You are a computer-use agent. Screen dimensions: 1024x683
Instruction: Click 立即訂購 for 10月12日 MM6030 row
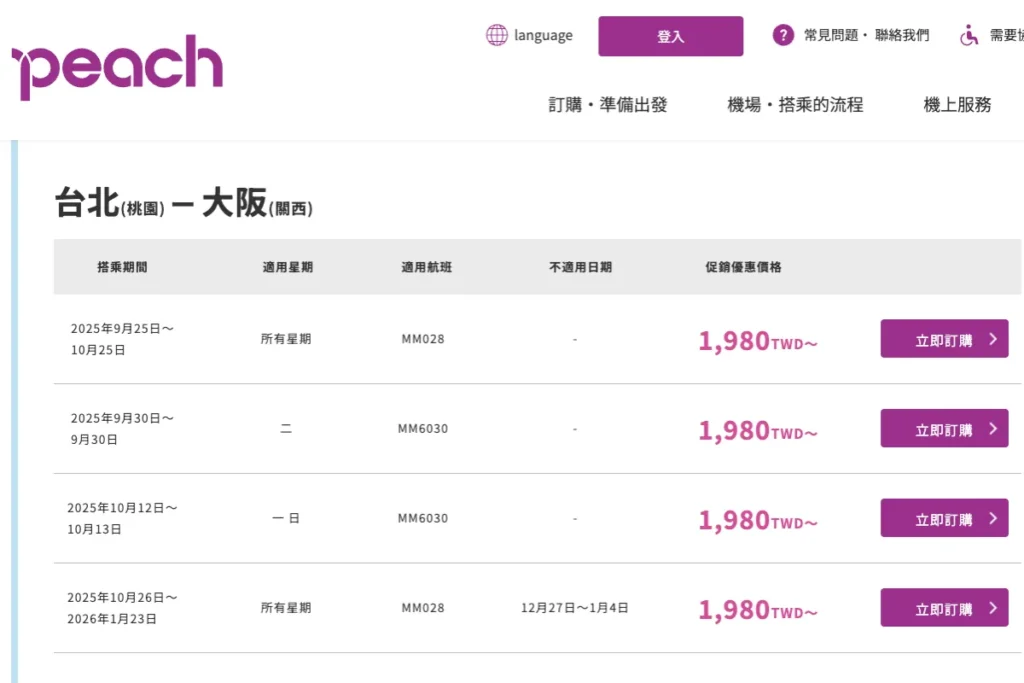[944, 518]
